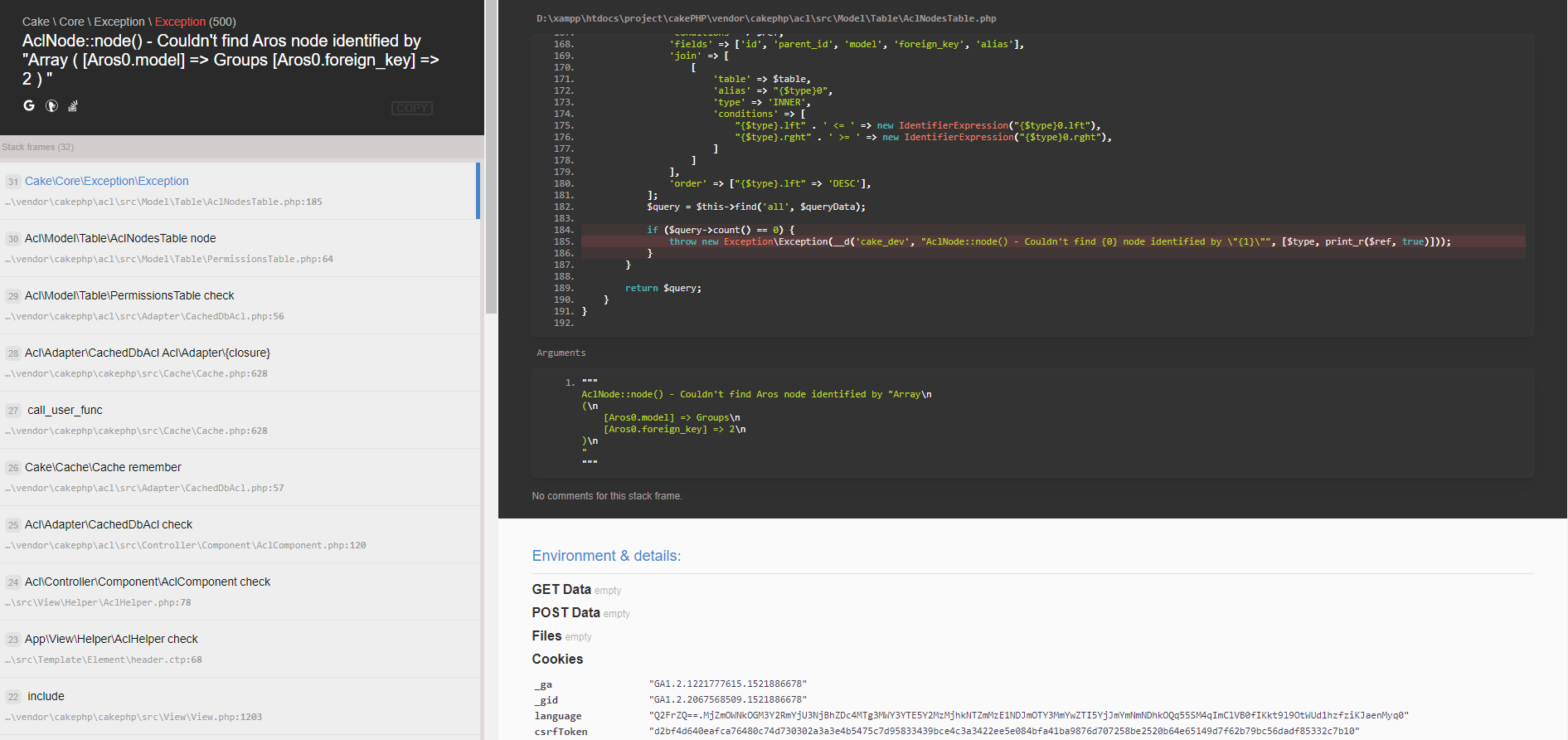This screenshot has height=740, width=1568.
Task: Click highlighted line 185 throwing Exception
Action: [1053, 241]
